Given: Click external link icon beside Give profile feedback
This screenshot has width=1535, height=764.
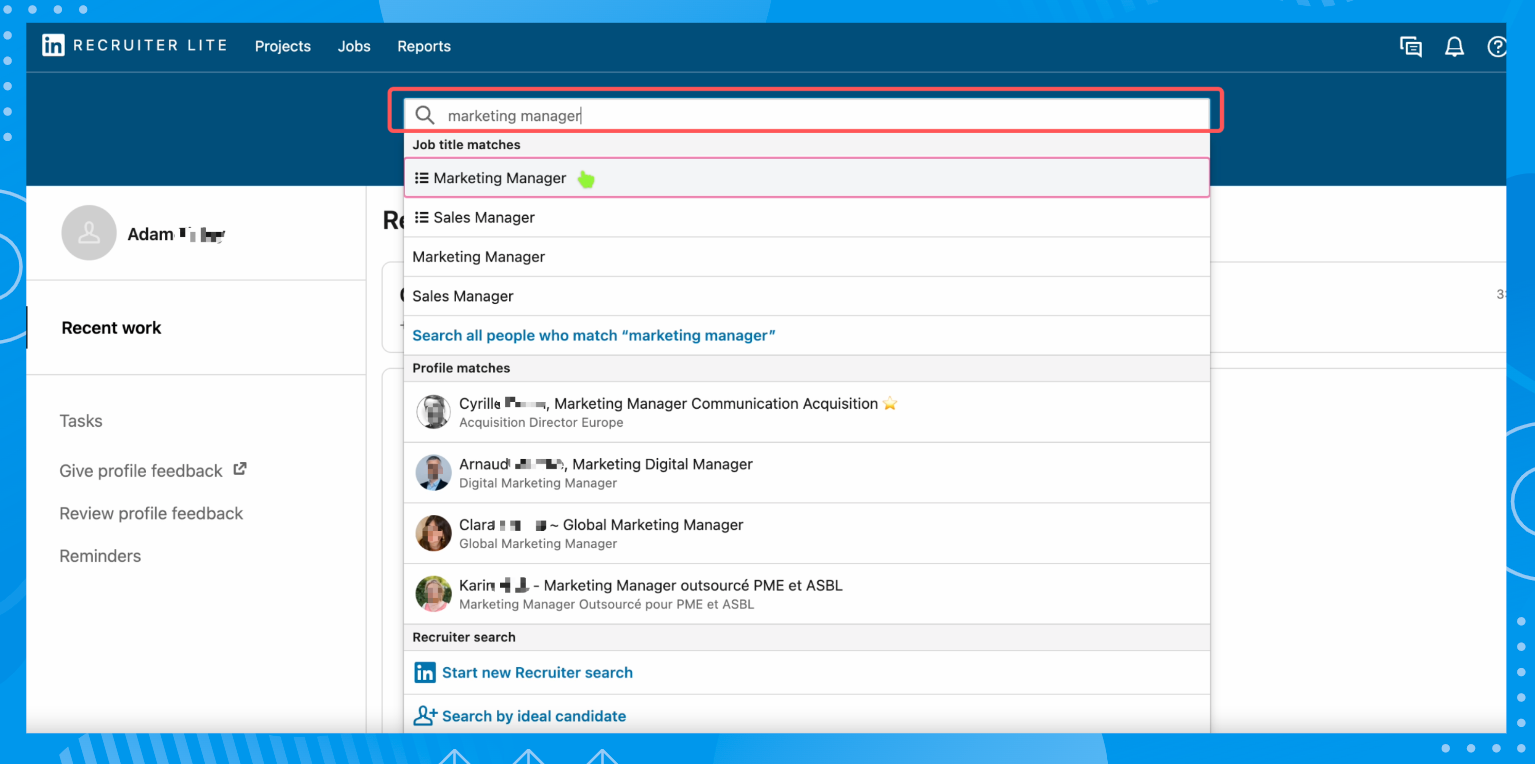Looking at the screenshot, I should coord(240,468).
